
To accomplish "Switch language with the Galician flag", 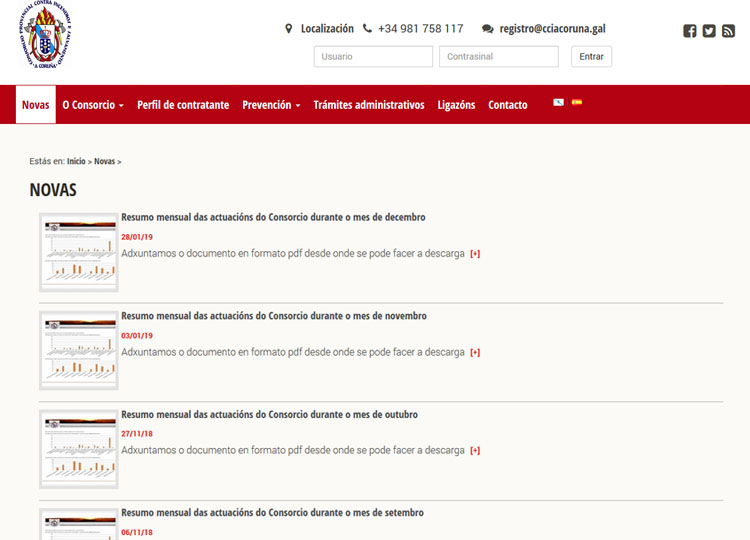I will click(x=558, y=102).
